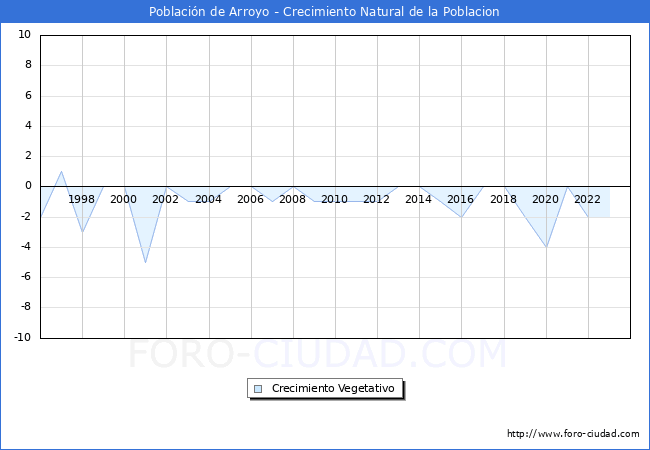Screen dimensions: 650x450
Task: Select the 2014 year label
Action: (x=418, y=199)
